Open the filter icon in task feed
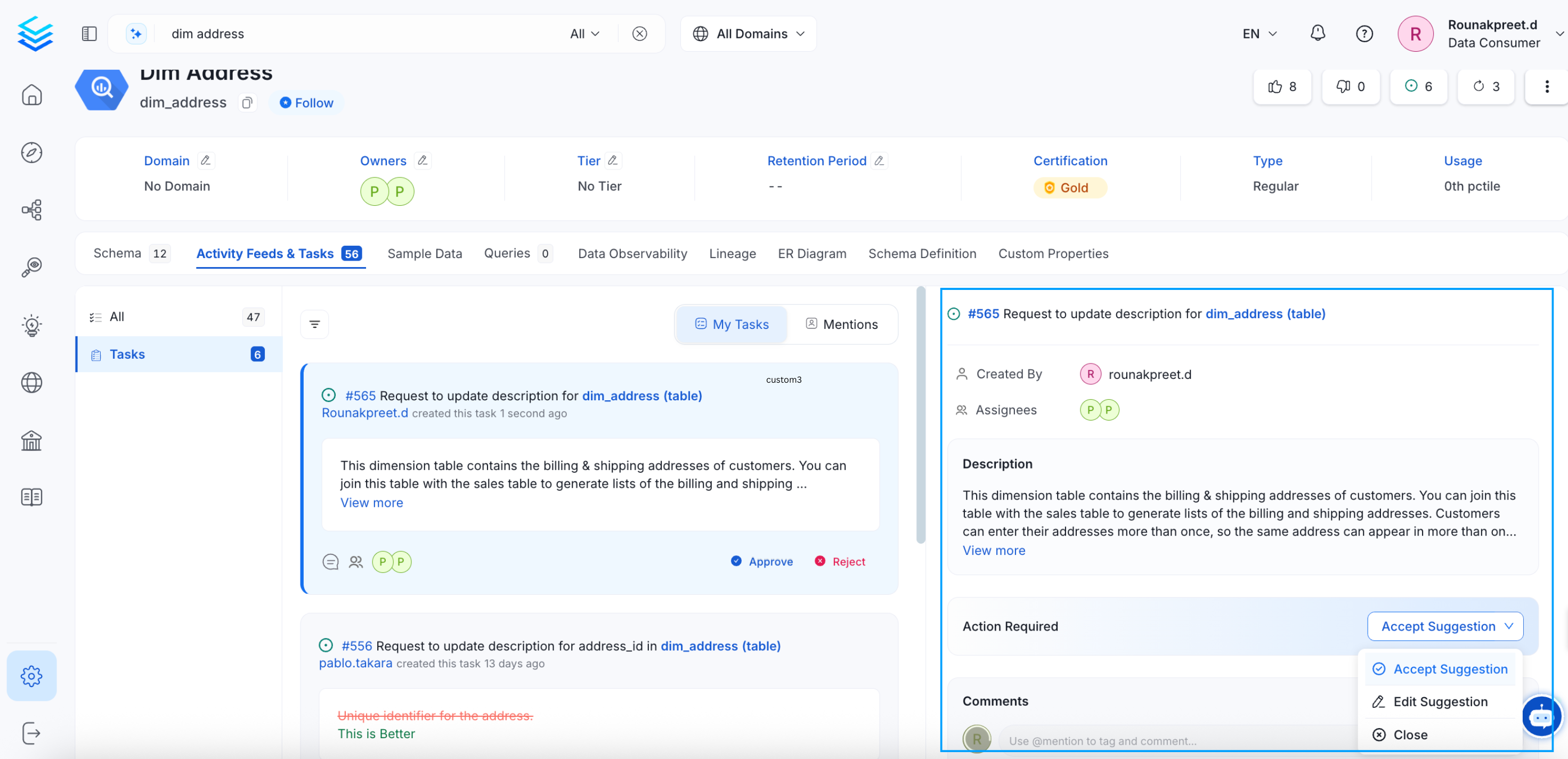Screen dimensions: 1568x759 tap(315, 324)
